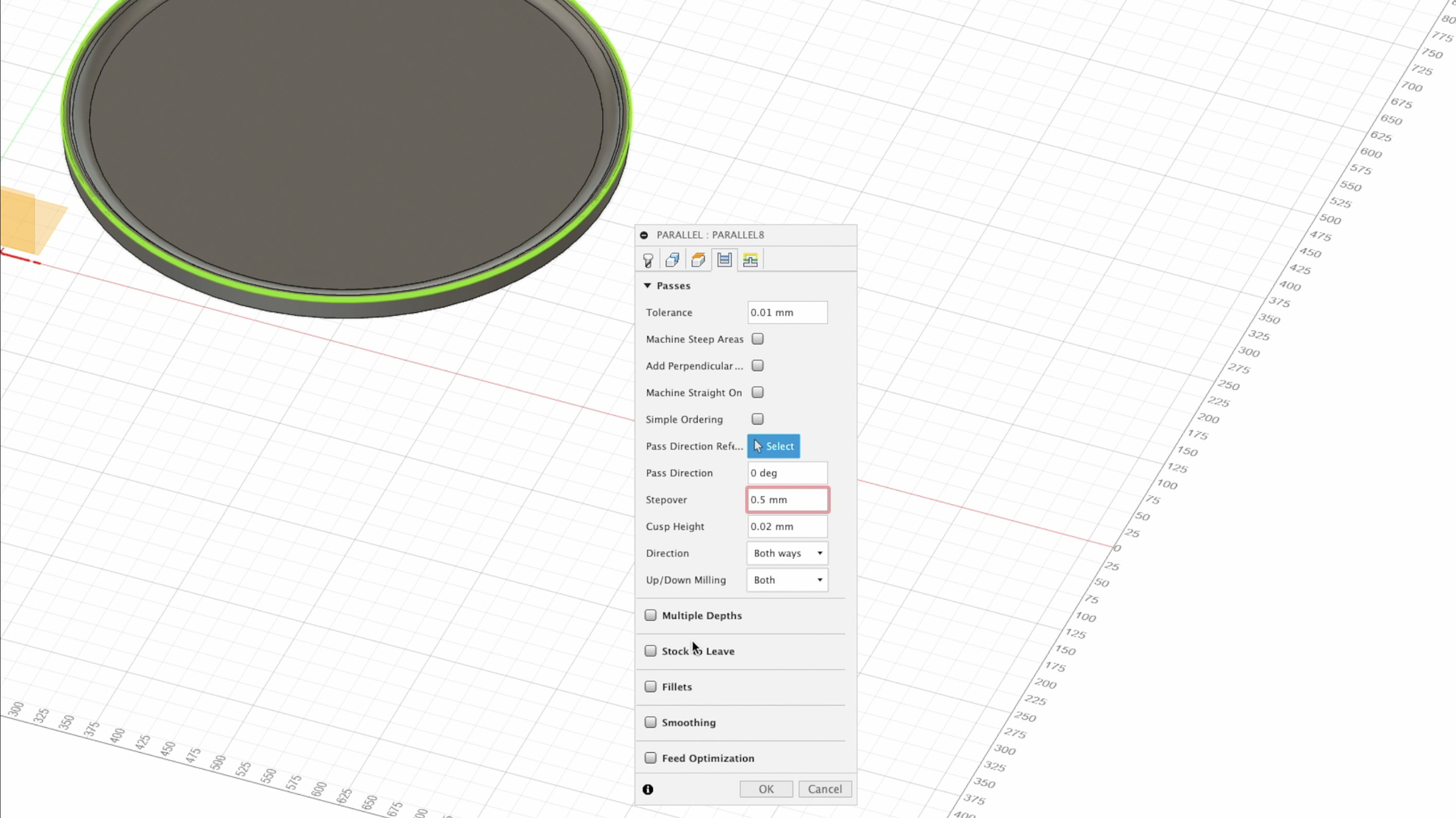Open the Up/Down Milling dropdown
The width and height of the screenshot is (1456, 818).
click(x=787, y=580)
